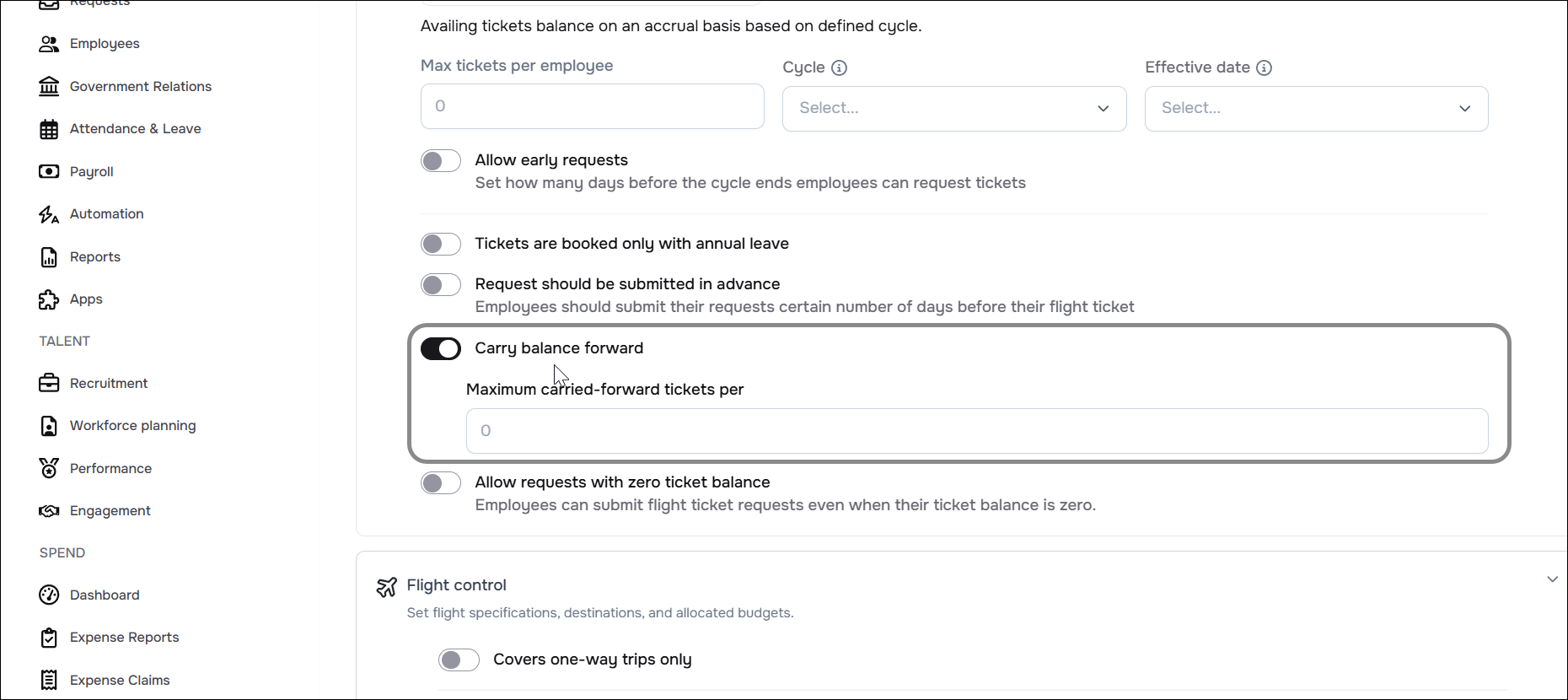The width and height of the screenshot is (1568, 700).
Task: Click the maximum carried-forward tickets input
Action: click(x=976, y=431)
